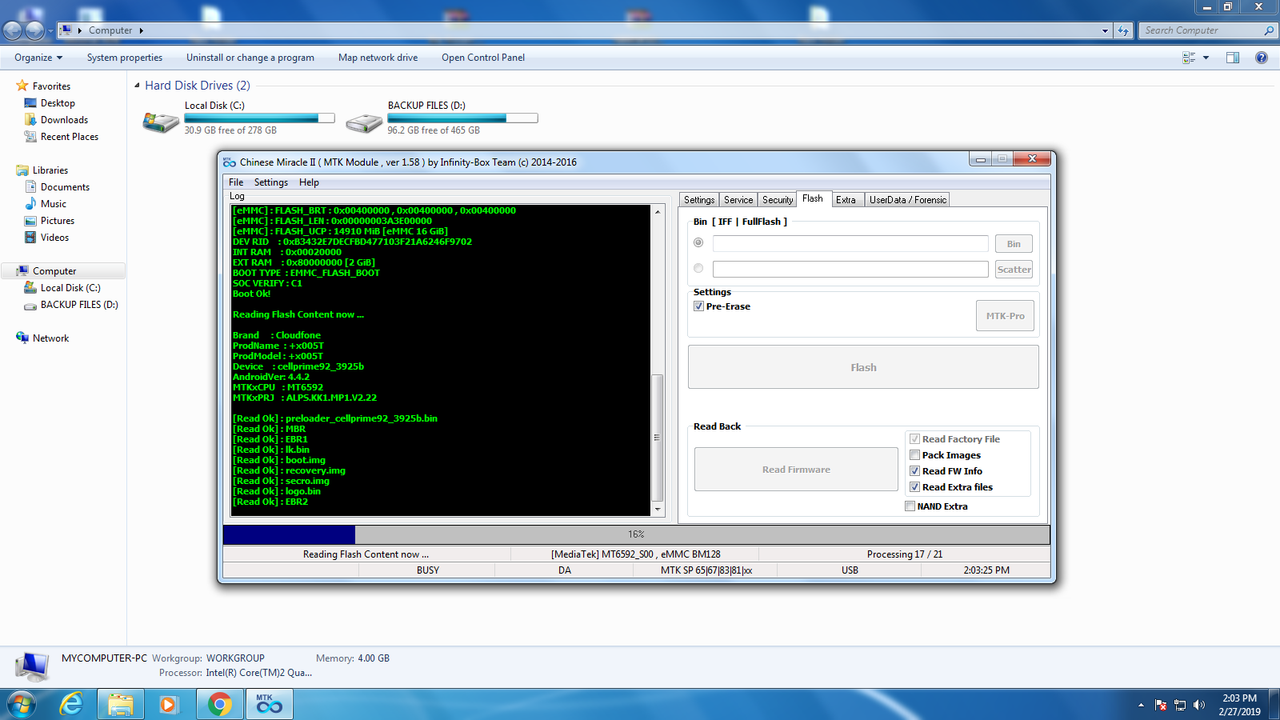
Task: Open Explorer help question mark icon
Action: [x=1262, y=58]
